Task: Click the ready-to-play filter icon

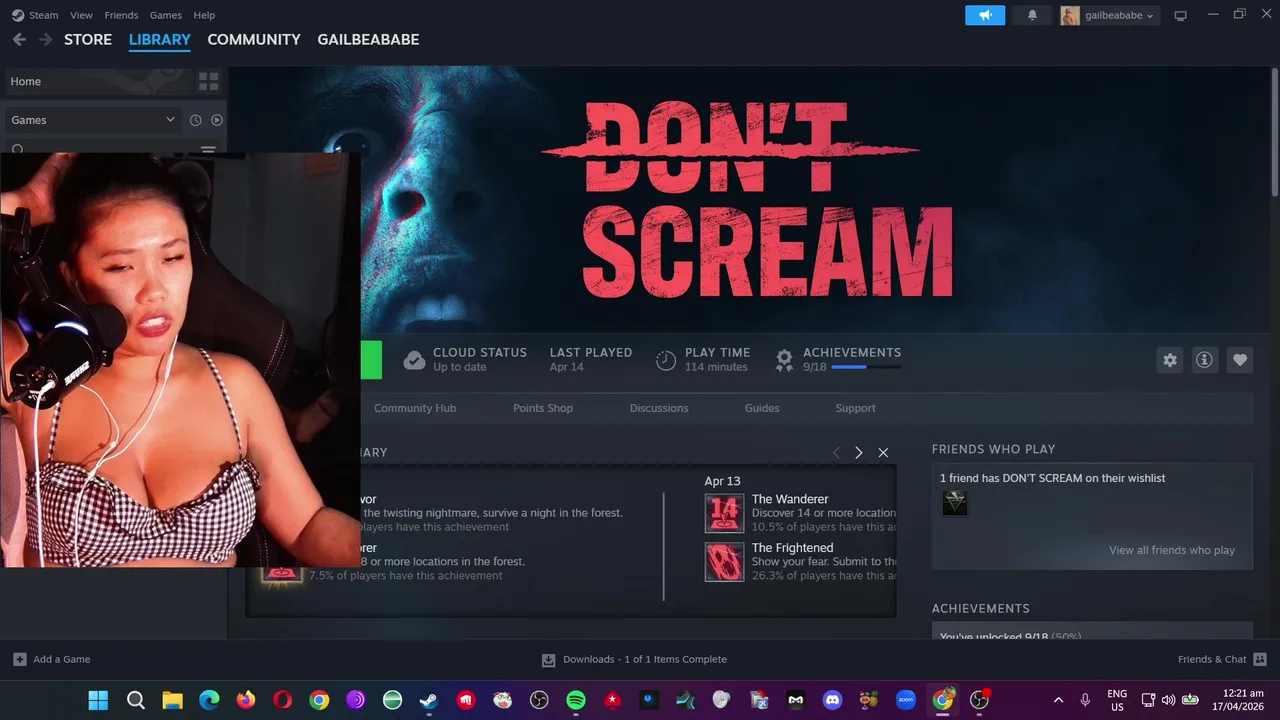Action: 217,120
